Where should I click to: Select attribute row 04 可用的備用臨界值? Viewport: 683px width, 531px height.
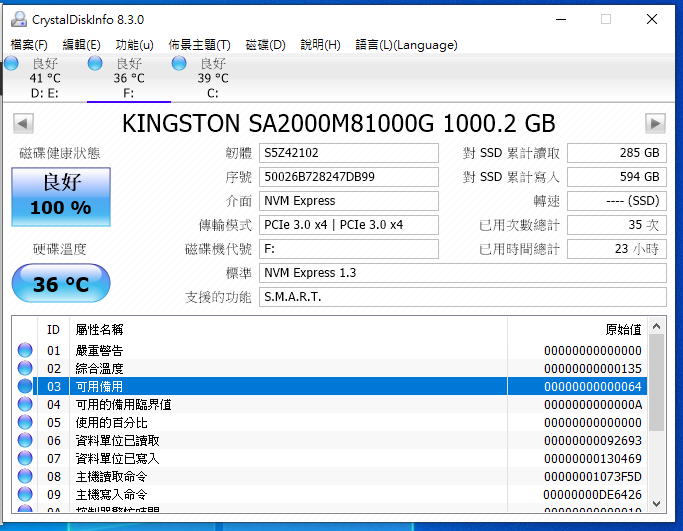[x=330, y=405]
